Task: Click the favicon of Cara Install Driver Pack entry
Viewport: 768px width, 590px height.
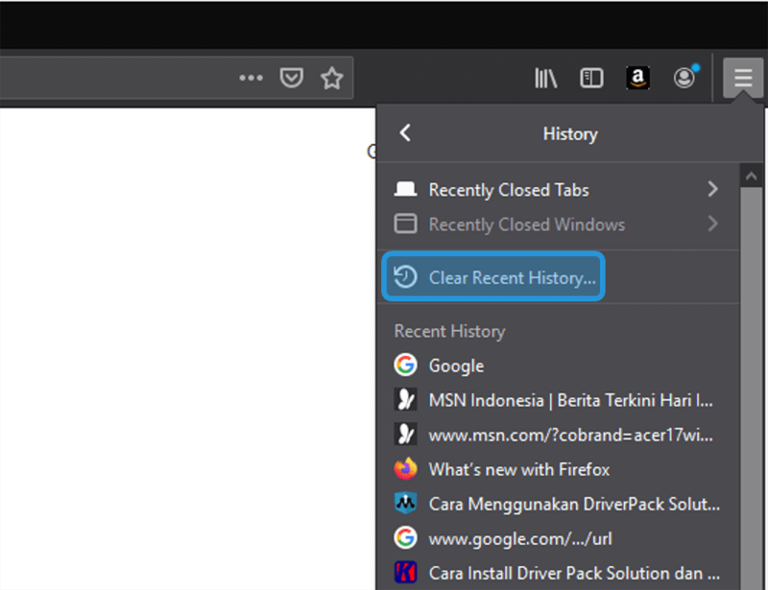Action: tap(406, 573)
